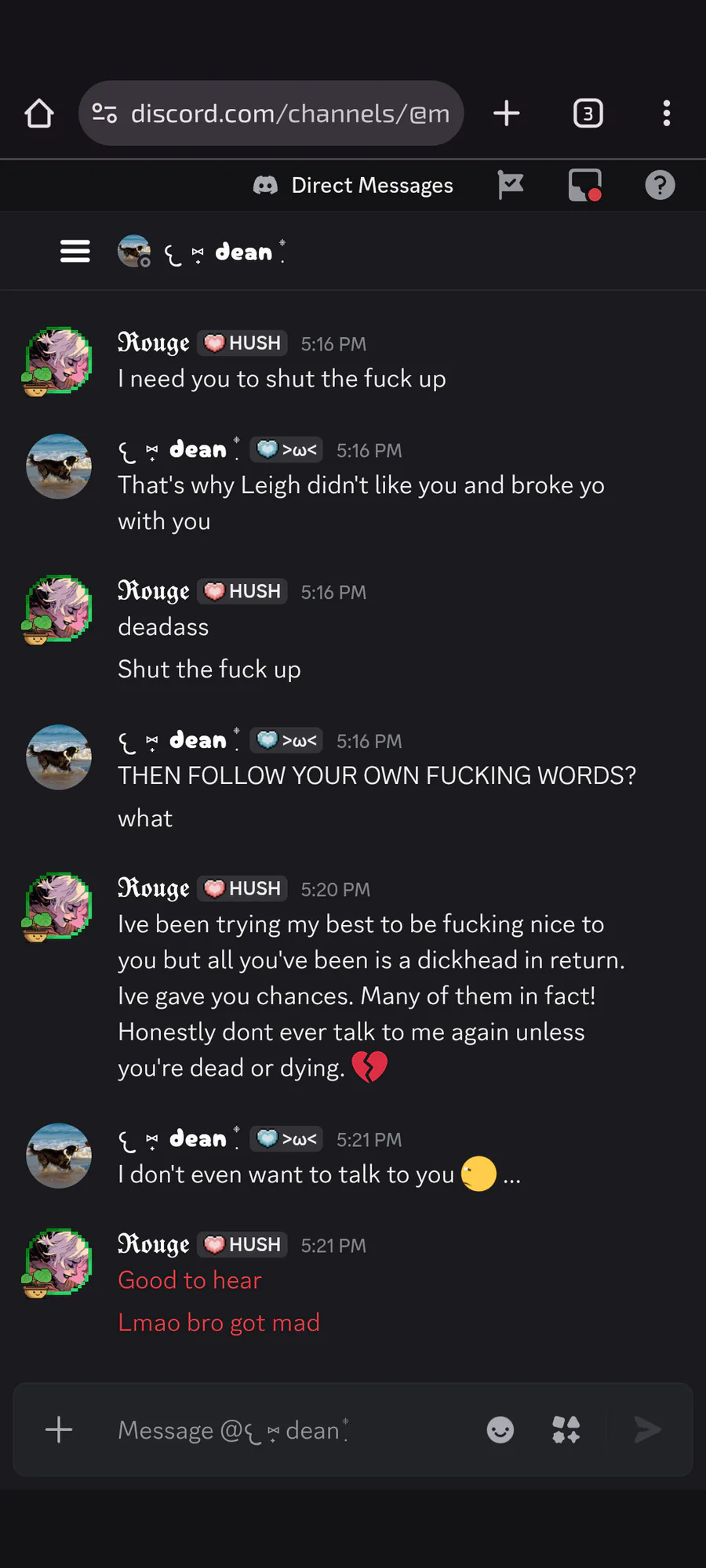Image resolution: width=706 pixels, height=1568 pixels.
Task: Click dean's >ω< server tag
Action: [x=287, y=450]
